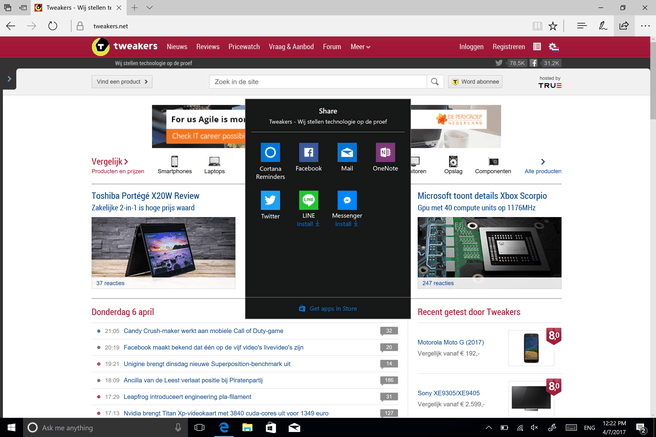Send the page to OneNote

click(385, 157)
